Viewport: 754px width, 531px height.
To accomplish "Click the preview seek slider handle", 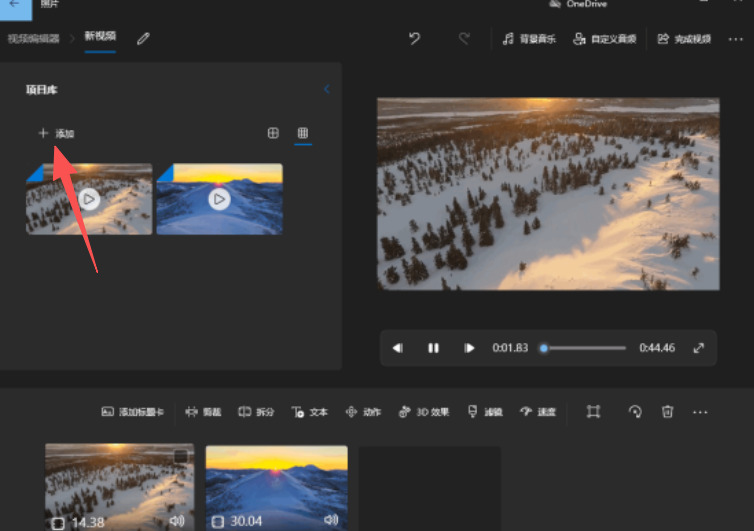I will pyautogui.click(x=544, y=348).
